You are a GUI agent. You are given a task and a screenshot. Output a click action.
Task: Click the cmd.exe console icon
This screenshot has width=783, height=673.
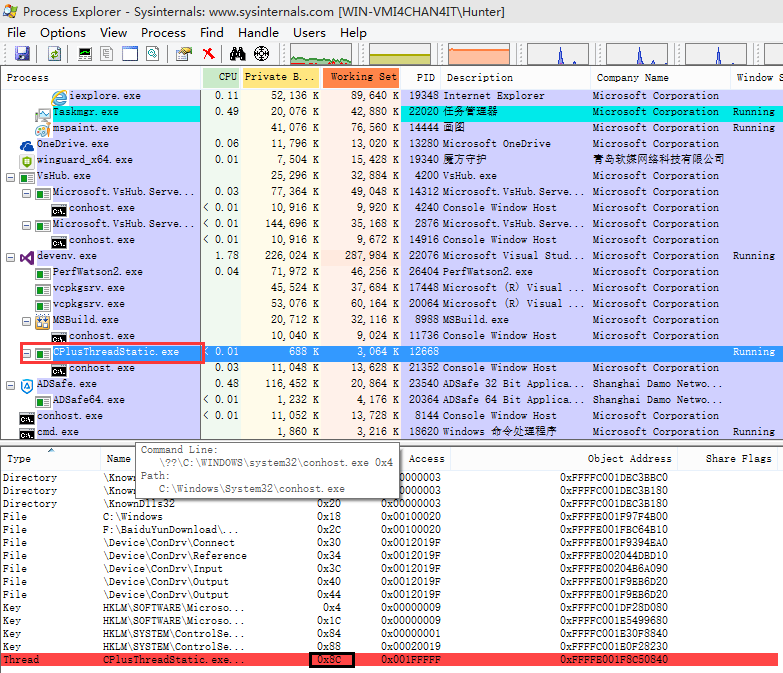pos(27,434)
